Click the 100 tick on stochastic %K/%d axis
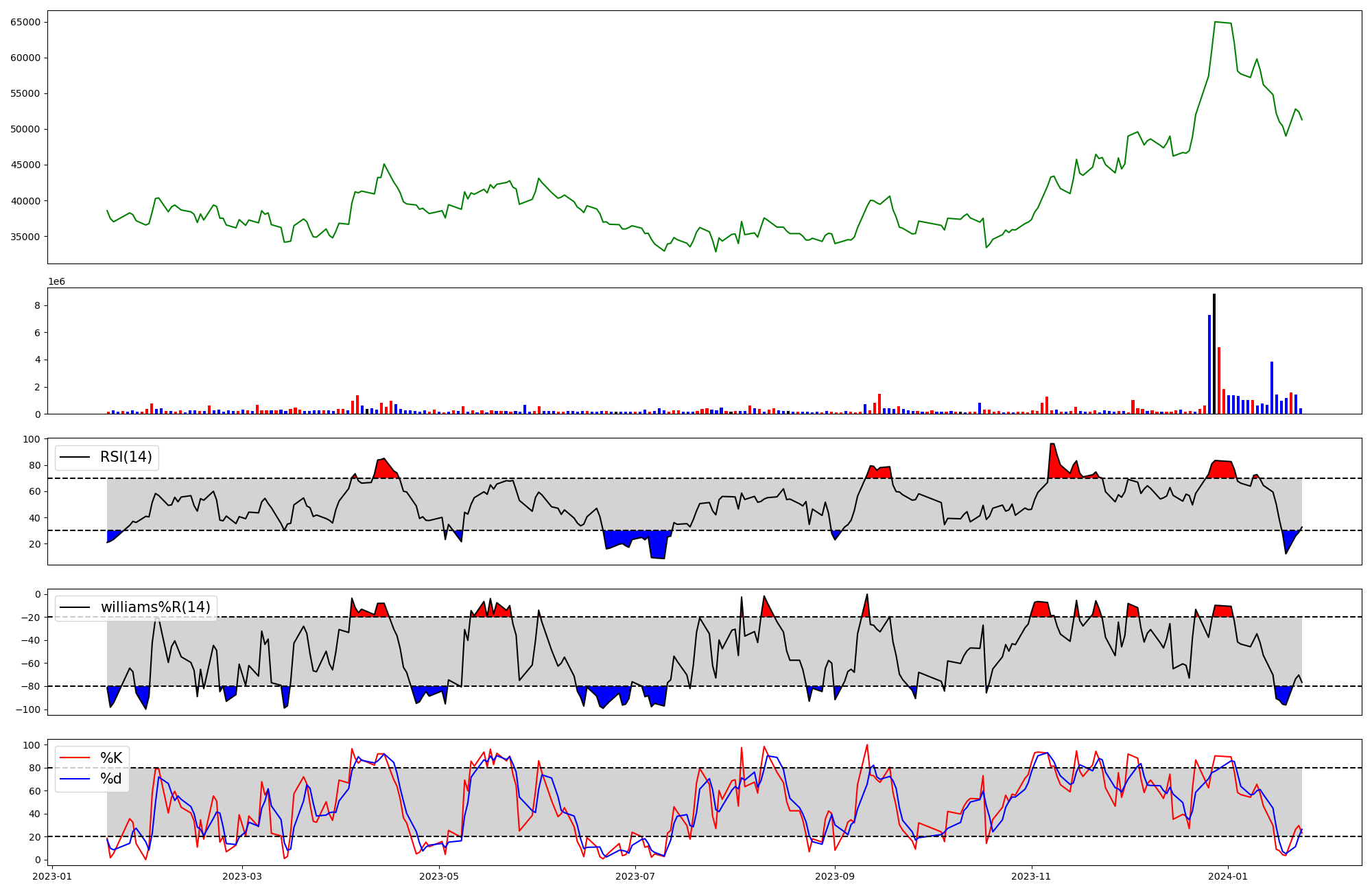Image resolution: width=1372 pixels, height=892 pixels. pyautogui.click(x=32, y=745)
